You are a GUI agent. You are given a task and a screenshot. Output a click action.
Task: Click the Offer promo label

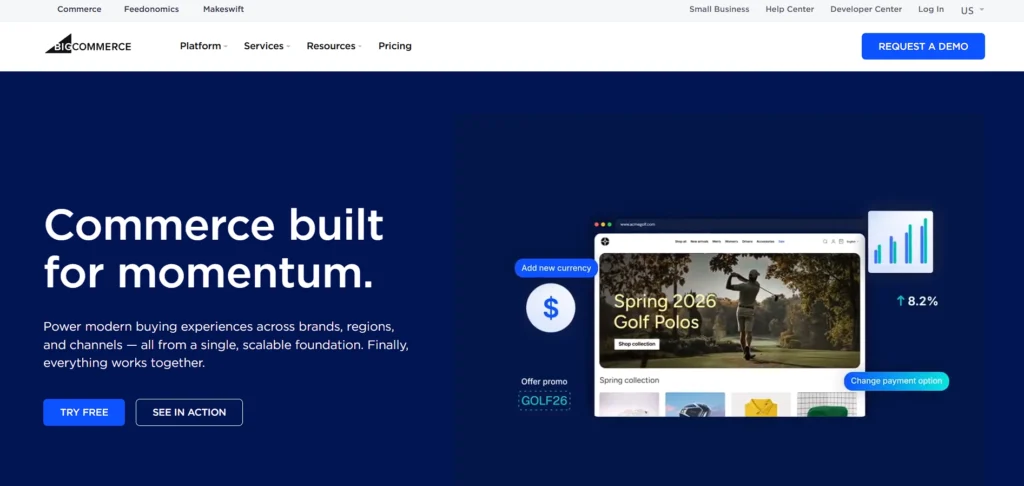544,381
